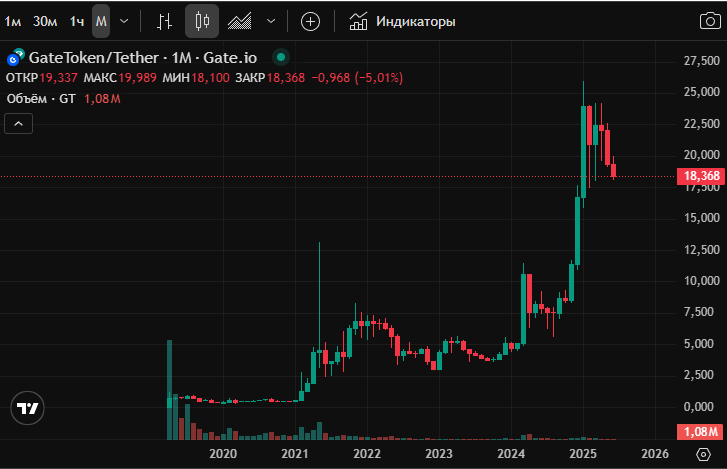This screenshot has height=469, width=727.
Task: Expand the chart style dropdown chevron
Action: [271, 21]
